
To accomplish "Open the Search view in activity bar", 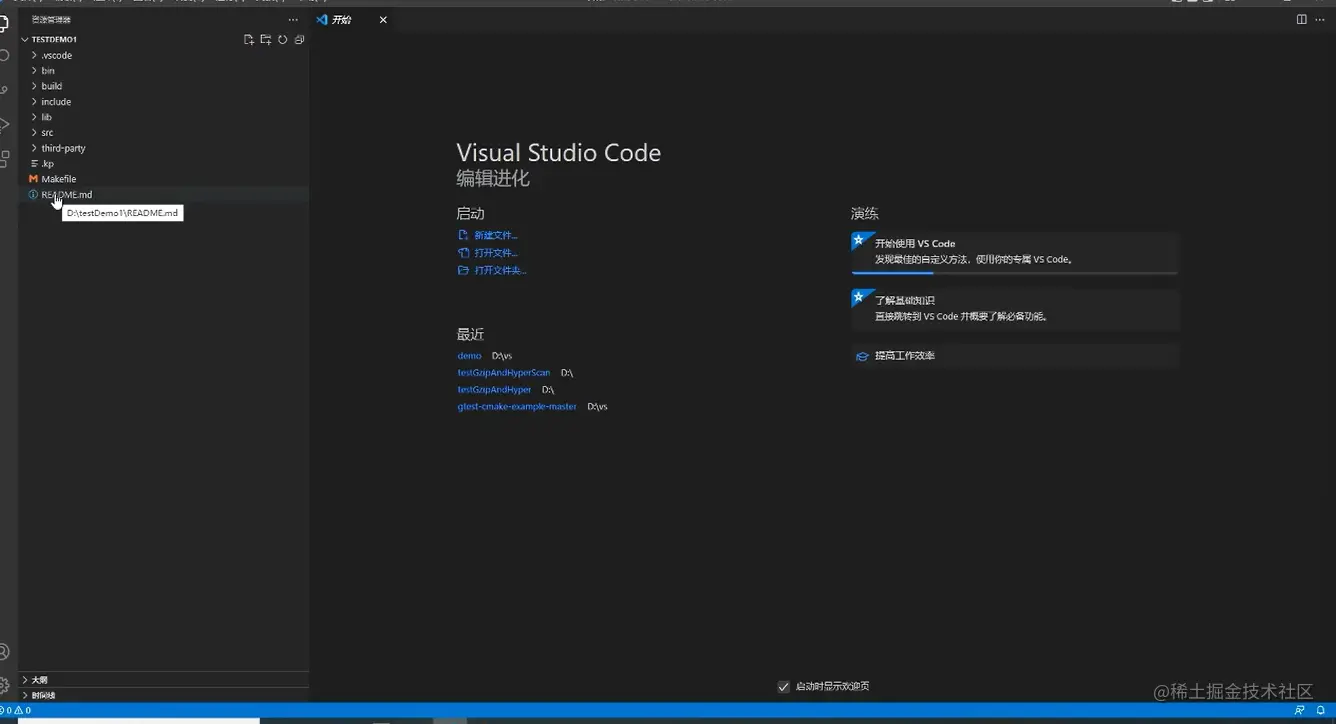I will 4,55.
